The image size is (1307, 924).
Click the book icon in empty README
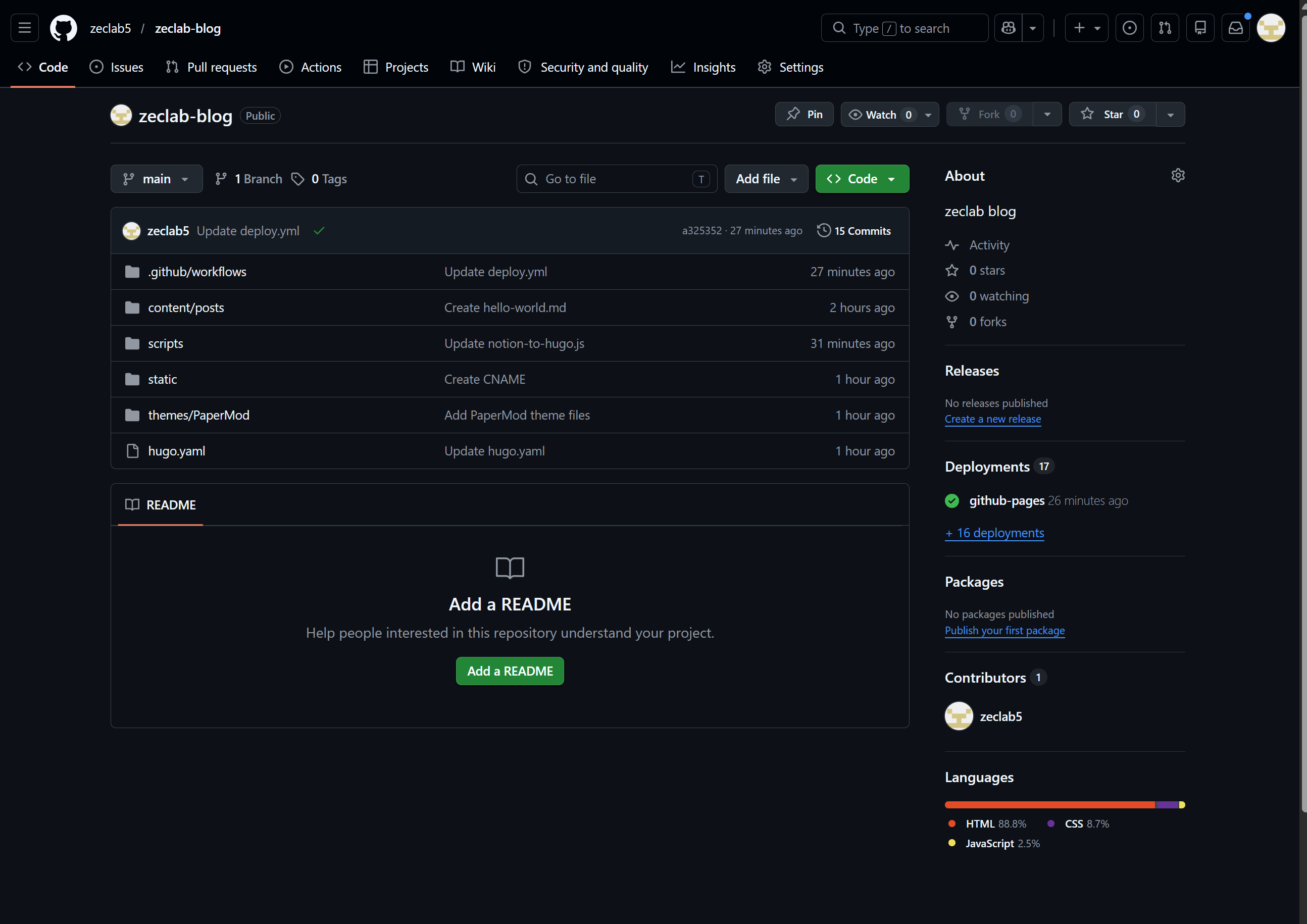510,567
